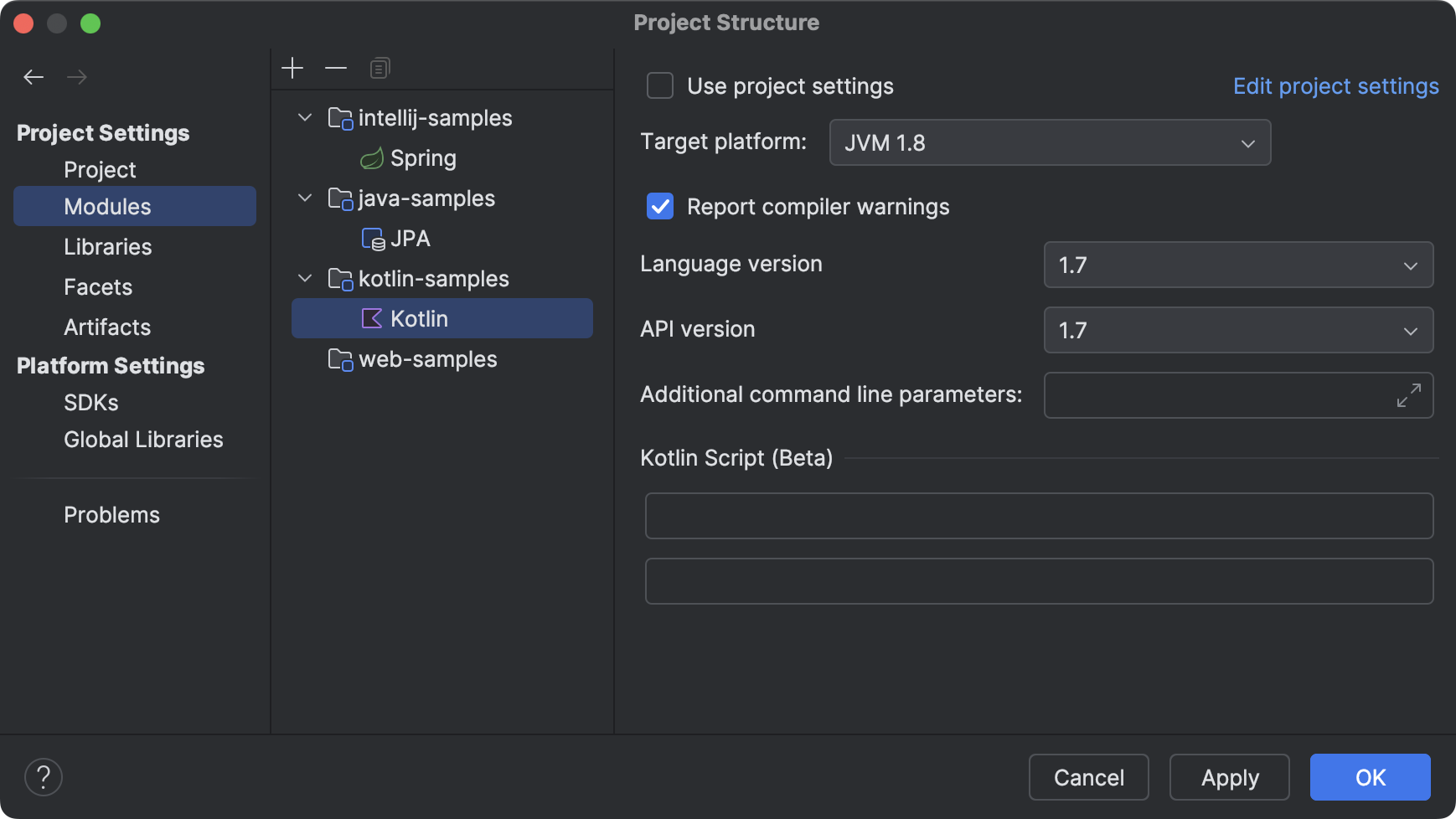The image size is (1456, 819).
Task: Click the back navigation arrow
Action: 34,76
